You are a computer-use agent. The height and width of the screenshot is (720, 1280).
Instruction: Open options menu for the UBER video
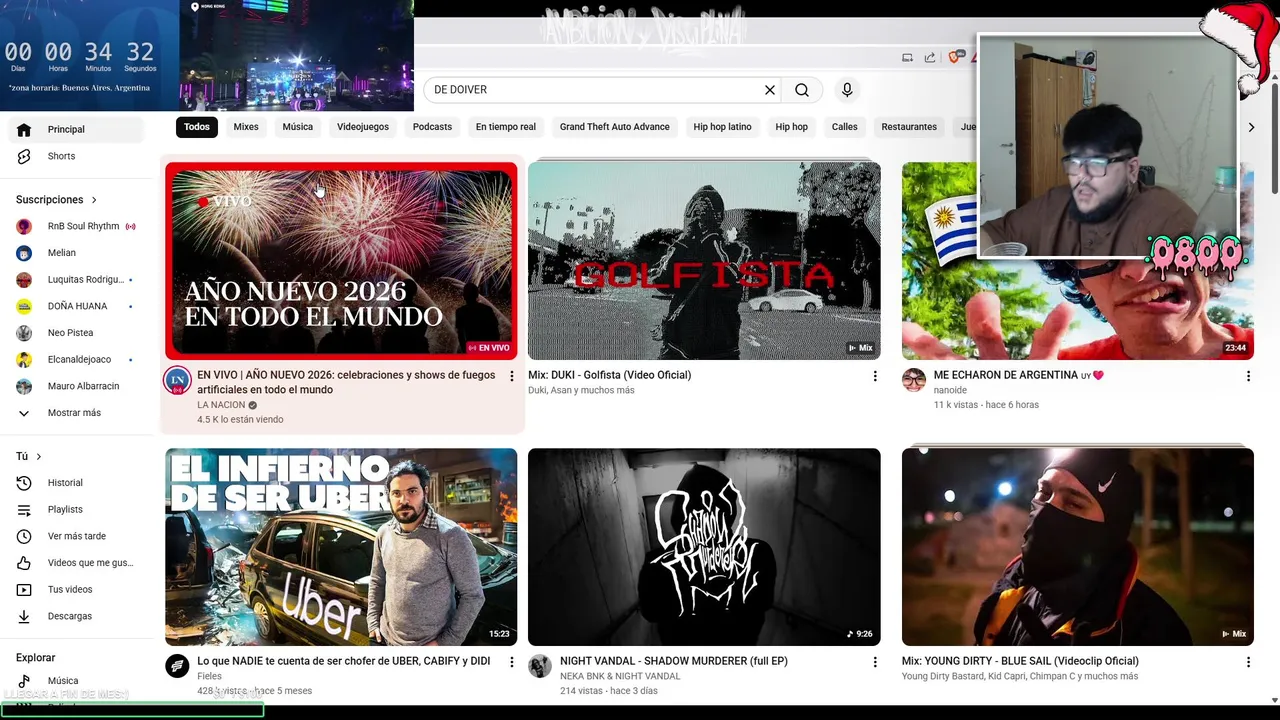[512, 662]
